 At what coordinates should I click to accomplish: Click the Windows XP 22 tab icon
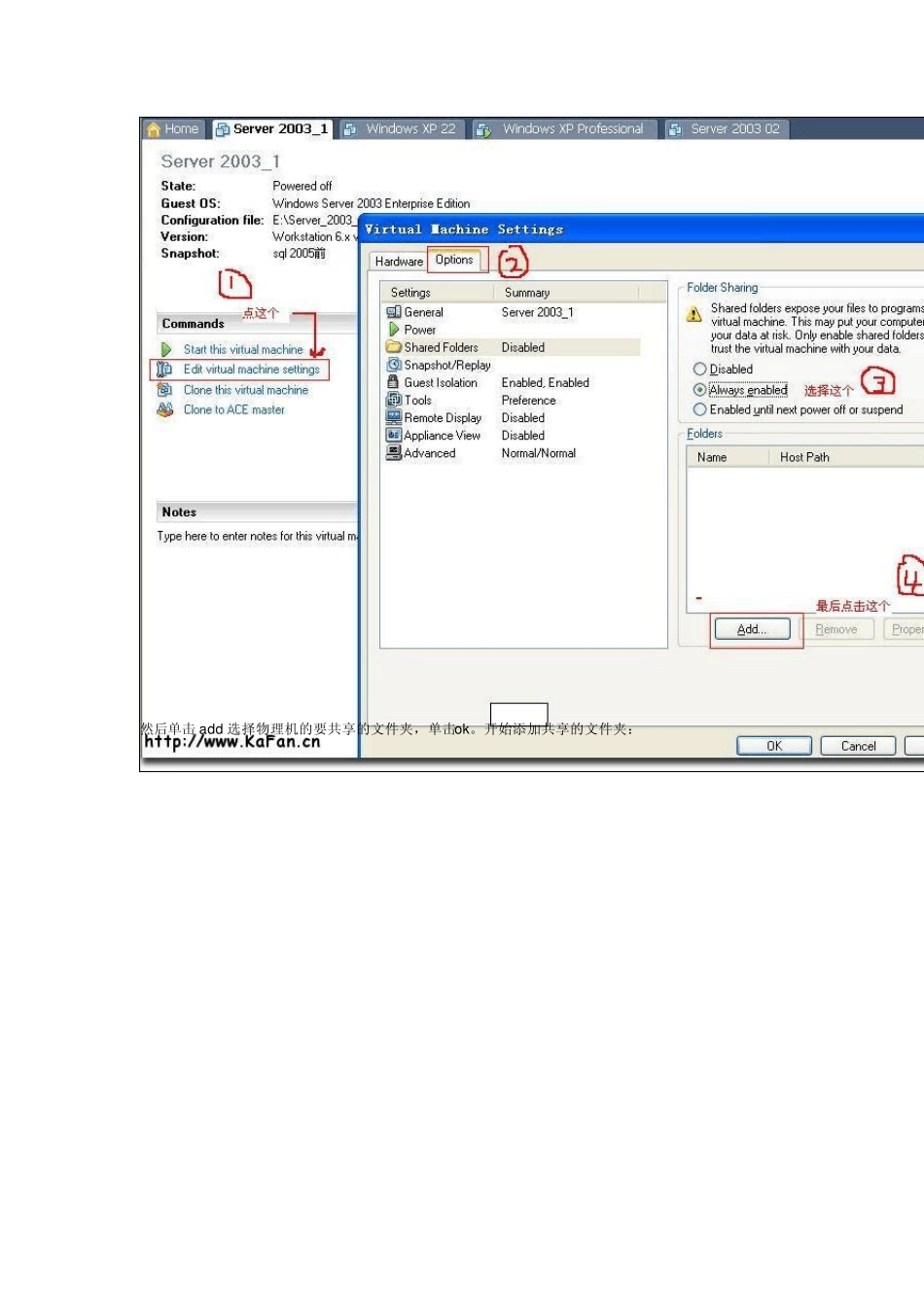click(x=350, y=129)
